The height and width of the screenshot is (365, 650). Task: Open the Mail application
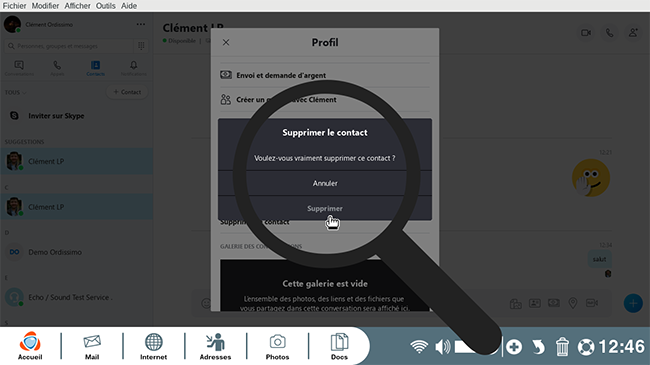coord(92,347)
